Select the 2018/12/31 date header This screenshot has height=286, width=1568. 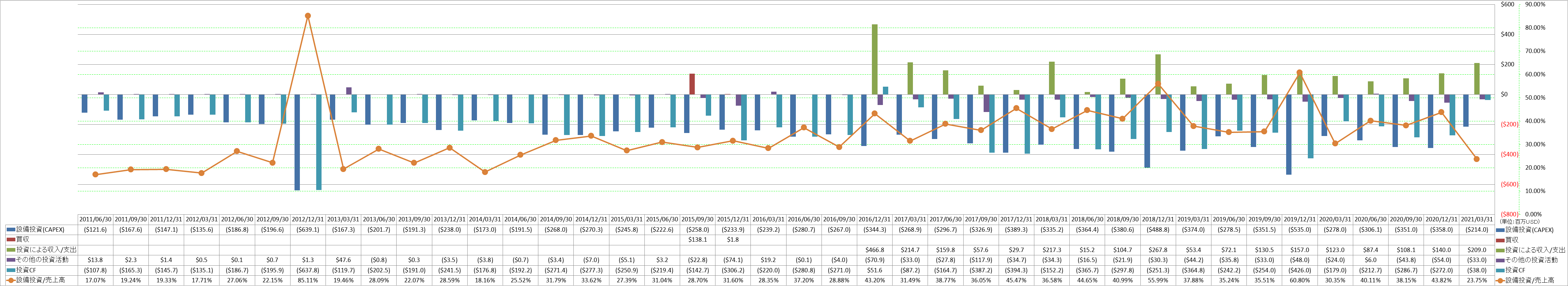coord(1158,220)
